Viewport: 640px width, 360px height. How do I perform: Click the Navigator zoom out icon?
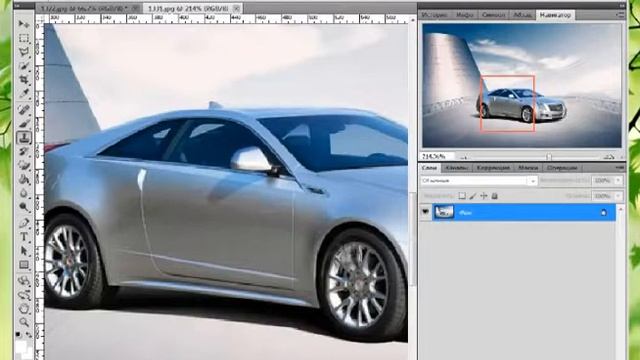click(x=464, y=157)
